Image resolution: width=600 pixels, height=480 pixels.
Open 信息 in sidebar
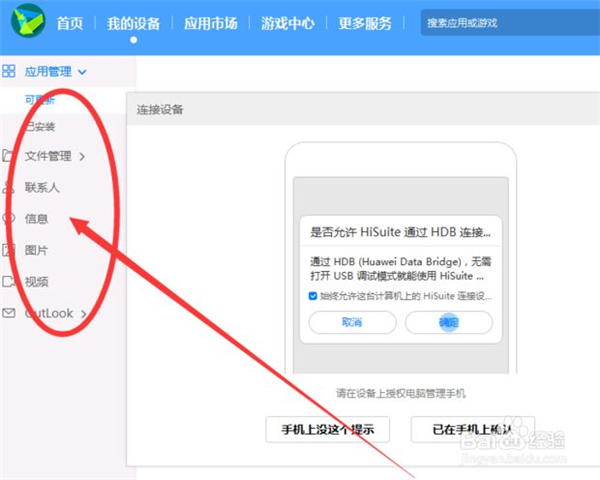36,219
